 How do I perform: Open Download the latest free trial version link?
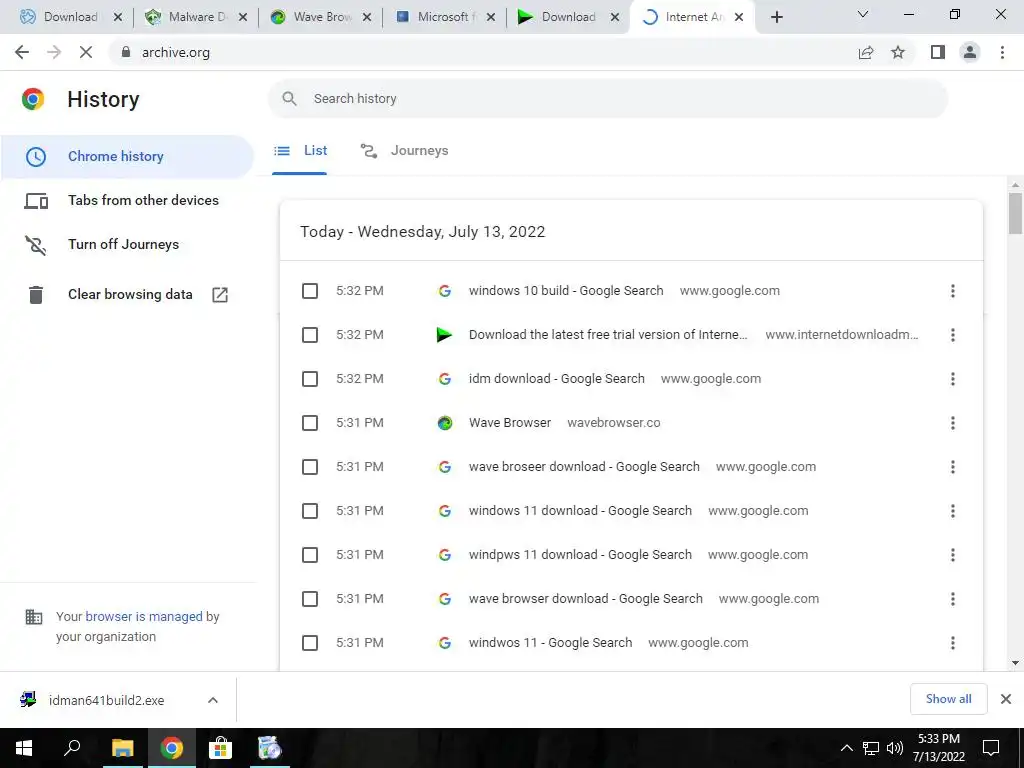(608, 335)
